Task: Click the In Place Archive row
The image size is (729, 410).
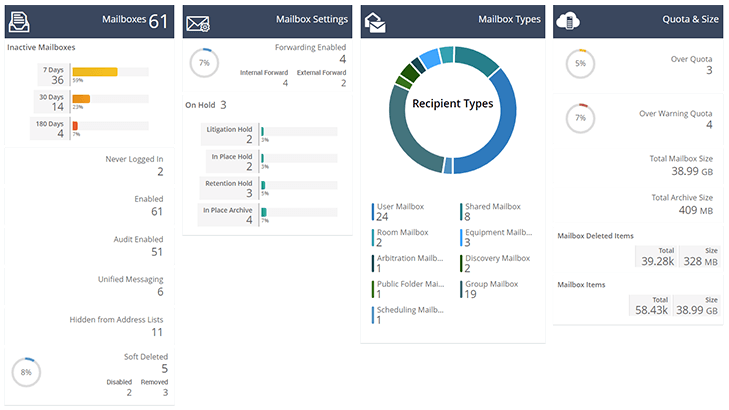Action: (x=268, y=215)
